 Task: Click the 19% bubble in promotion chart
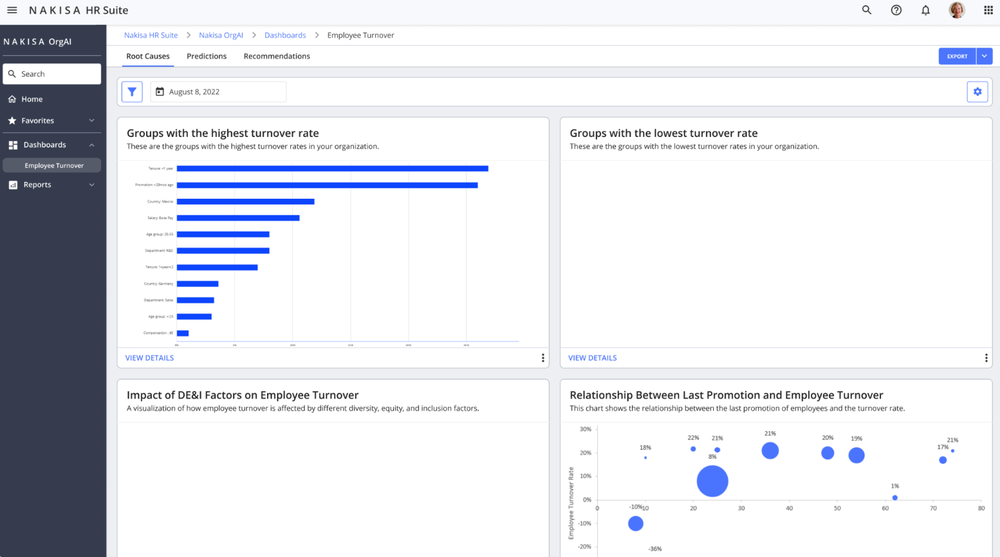pyautogui.click(x=857, y=456)
